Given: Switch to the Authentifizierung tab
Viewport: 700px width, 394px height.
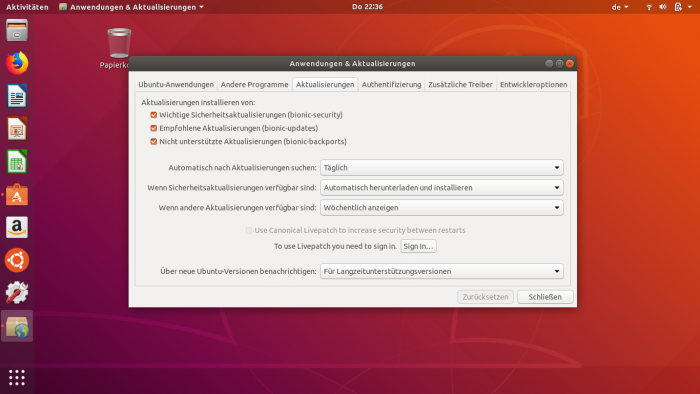Looking at the screenshot, I should pos(392,84).
